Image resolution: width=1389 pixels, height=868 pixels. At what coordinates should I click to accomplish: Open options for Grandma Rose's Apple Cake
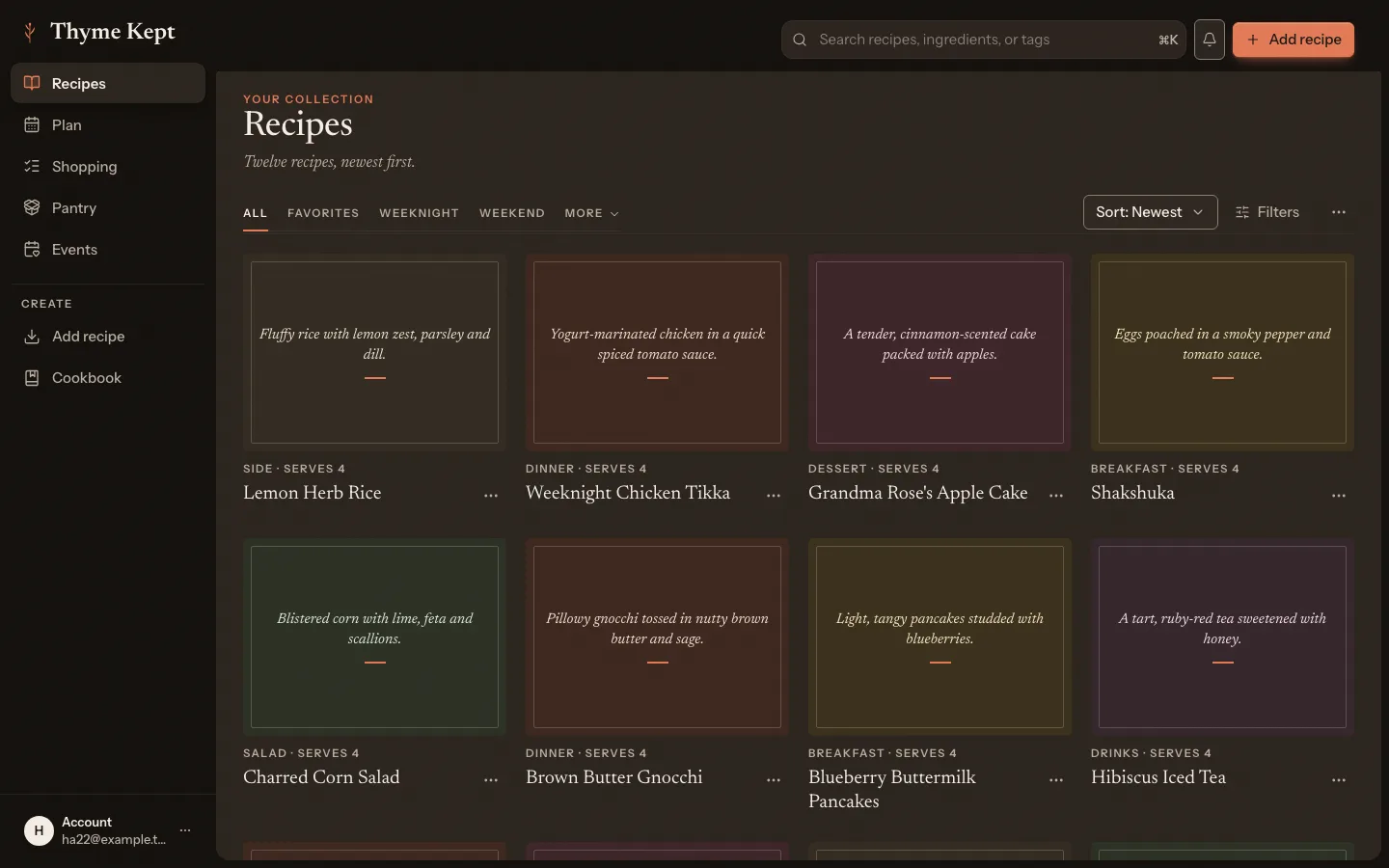pyautogui.click(x=1056, y=495)
